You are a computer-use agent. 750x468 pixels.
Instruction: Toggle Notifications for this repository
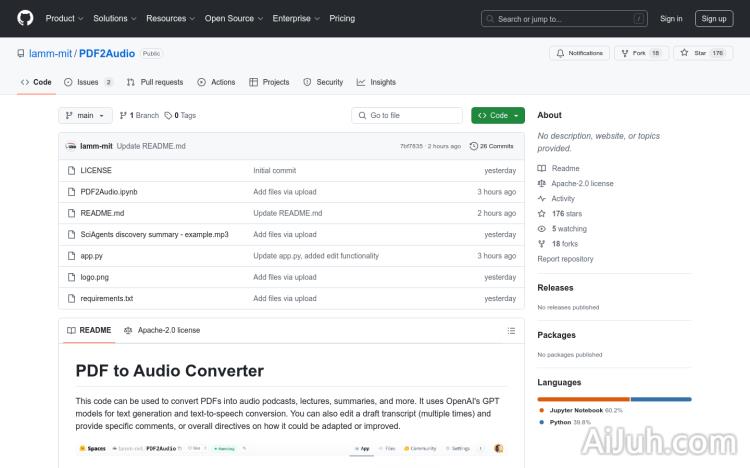(x=580, y=53)
